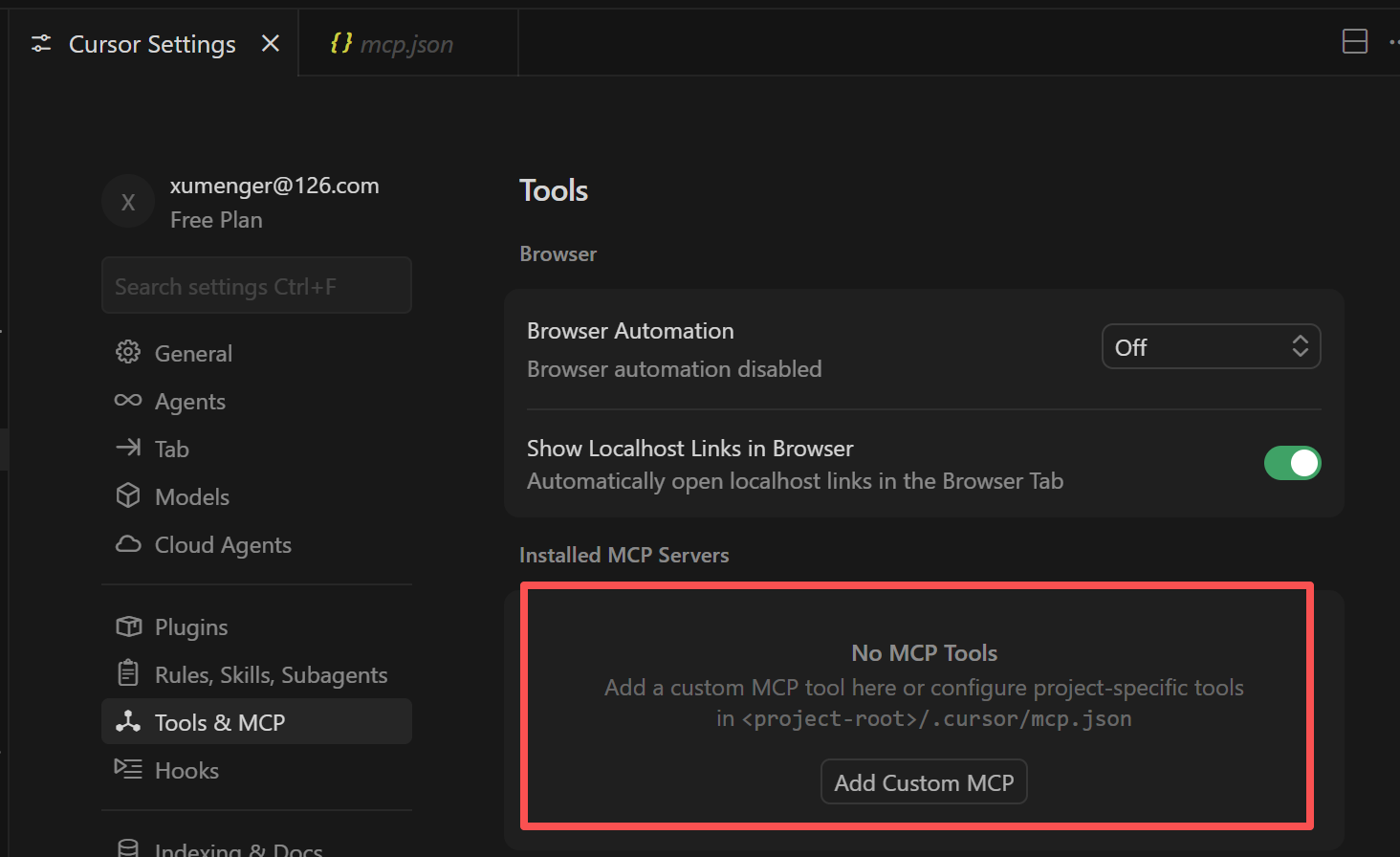This screenshot has width=1400, height=857.
Task: Open the Models settings page
Action: [192, 496]
